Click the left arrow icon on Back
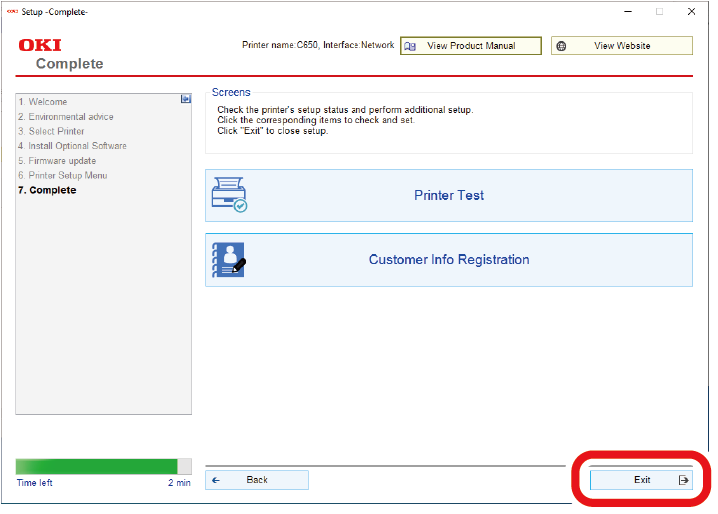This screenshot has width=718, height=514. [x=216, y=480]
